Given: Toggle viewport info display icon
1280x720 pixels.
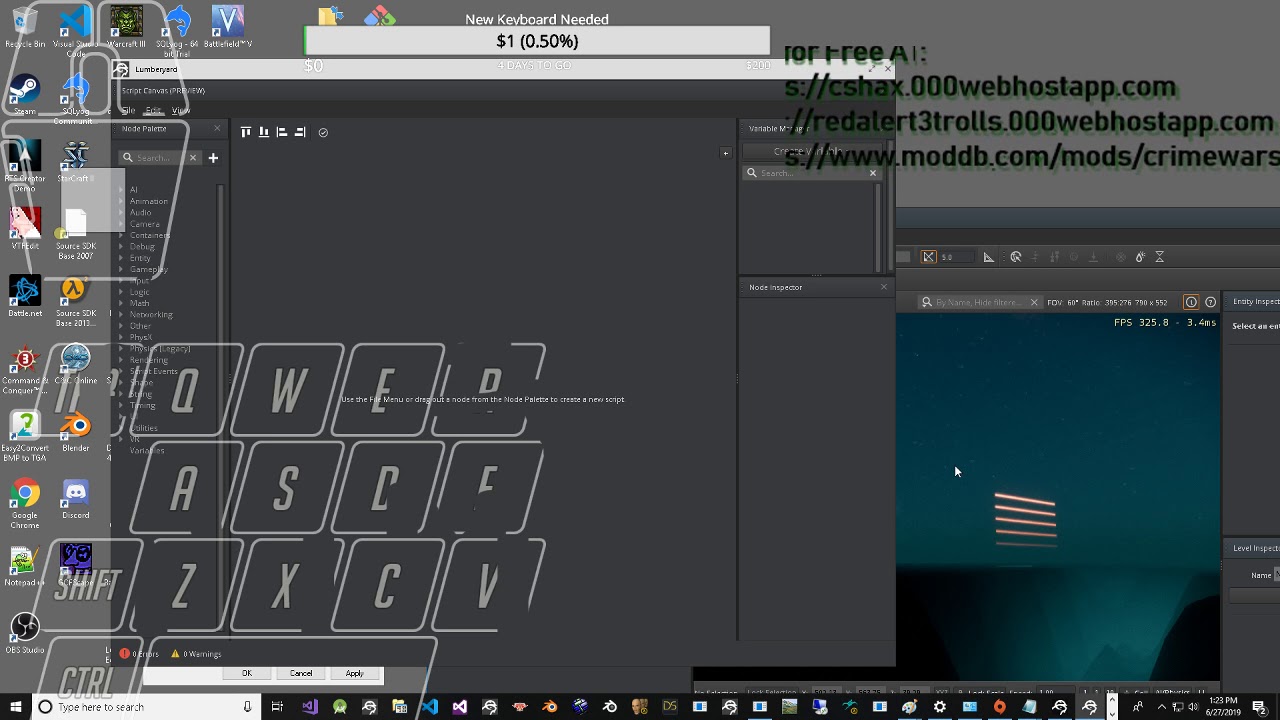Looking at the screenshot, I should click(1191, 302).
